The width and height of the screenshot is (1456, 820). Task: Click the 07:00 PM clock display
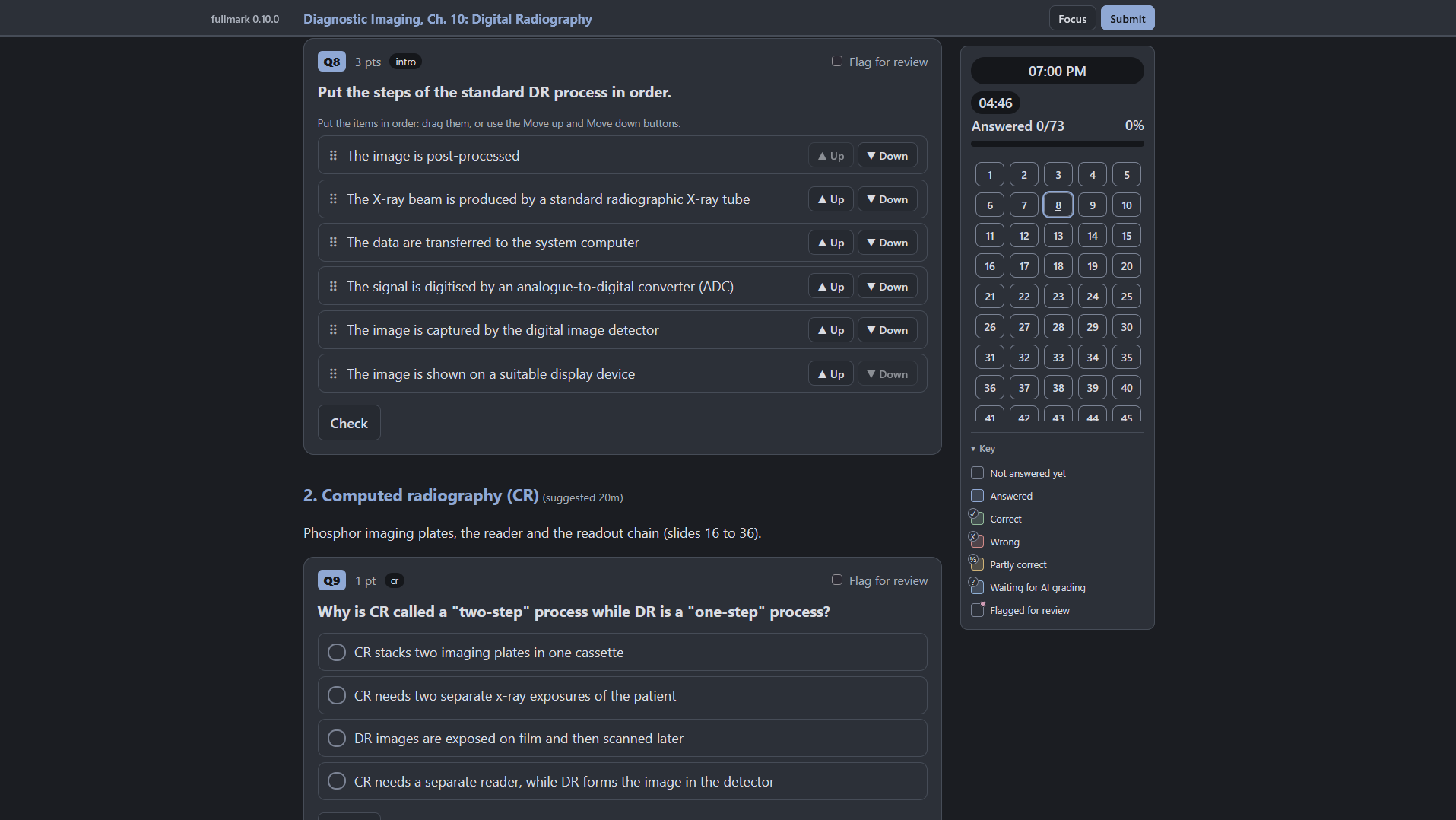pyautogui.click(x=1057, y=71)
